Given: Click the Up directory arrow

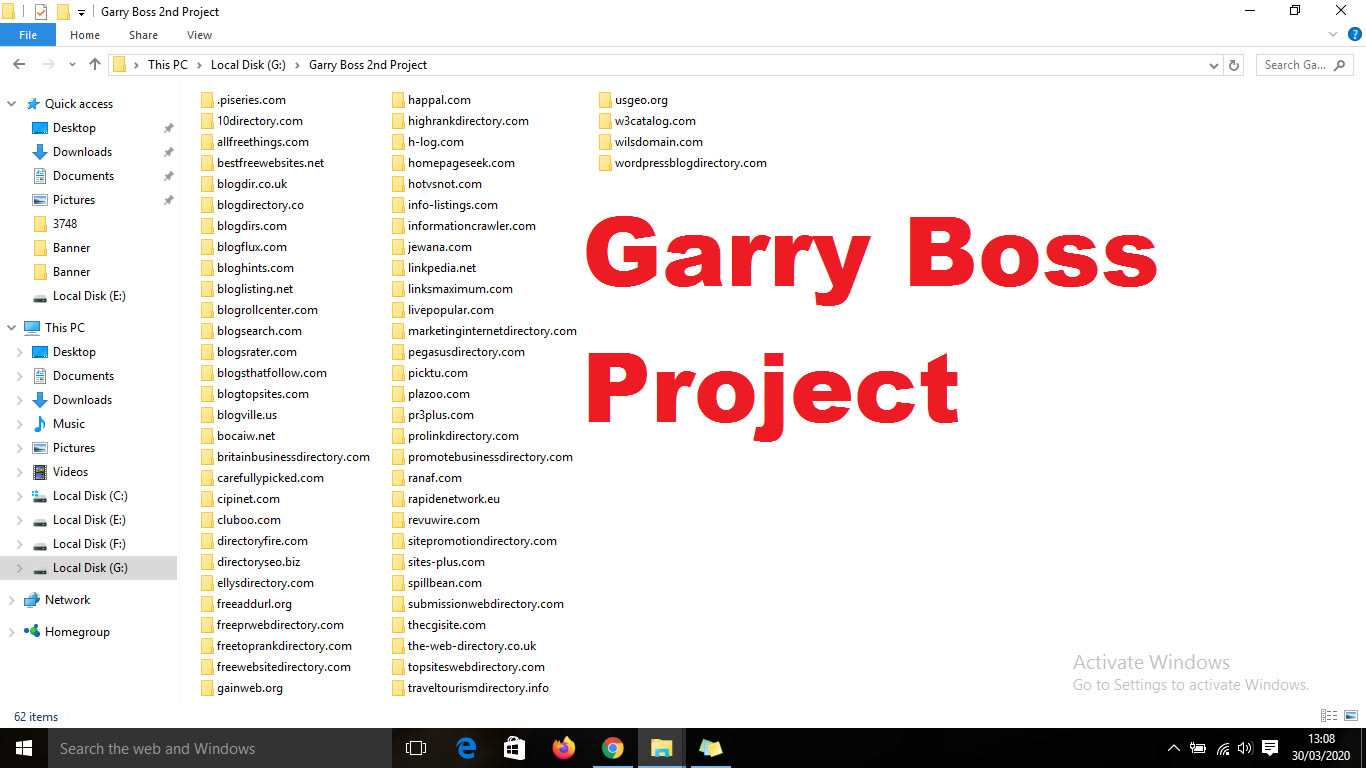Looking at the screenshot, I should coord(95,65).
